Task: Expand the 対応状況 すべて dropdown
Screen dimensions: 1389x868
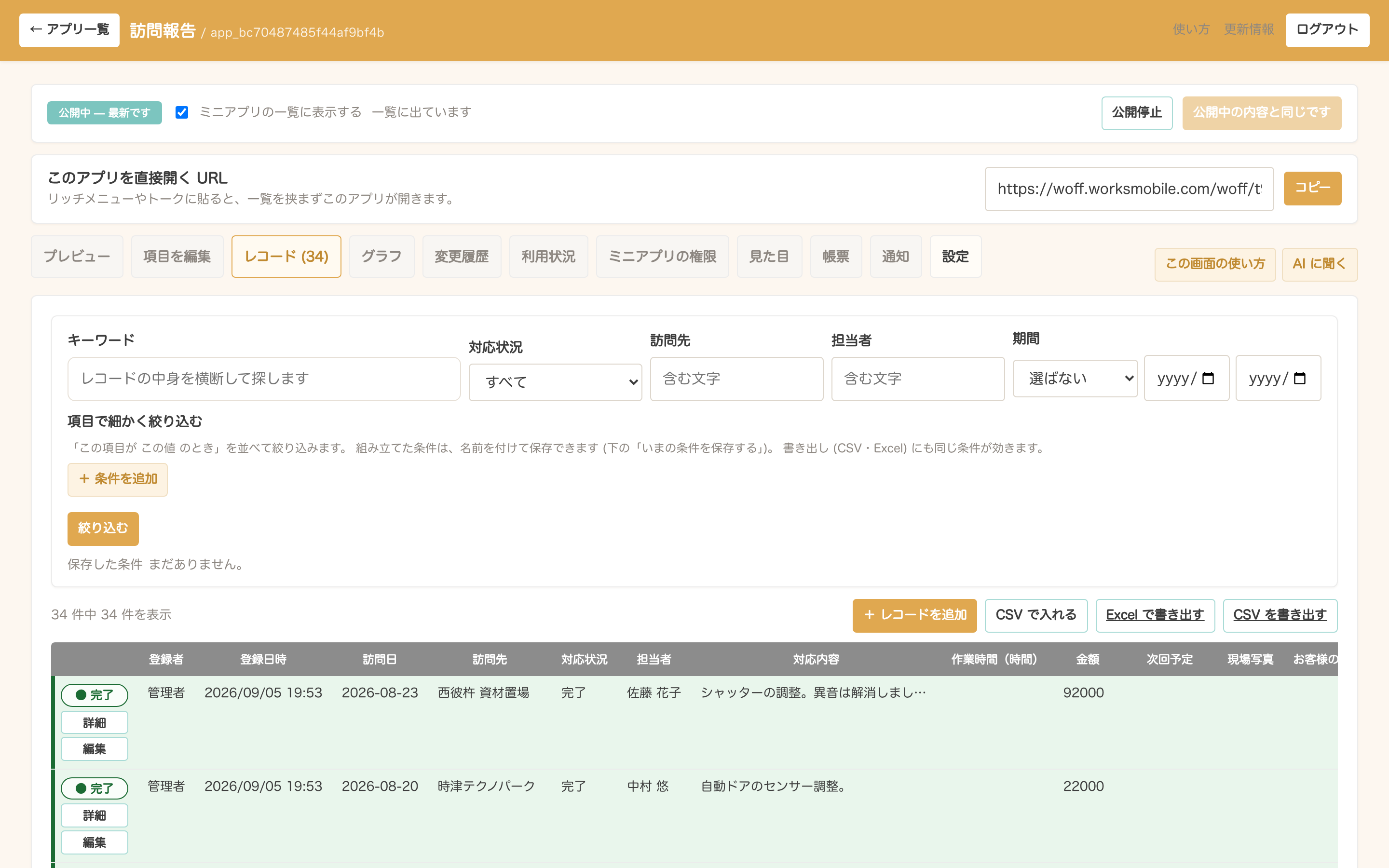Action: pyautogui.click(x=555, y=382)
